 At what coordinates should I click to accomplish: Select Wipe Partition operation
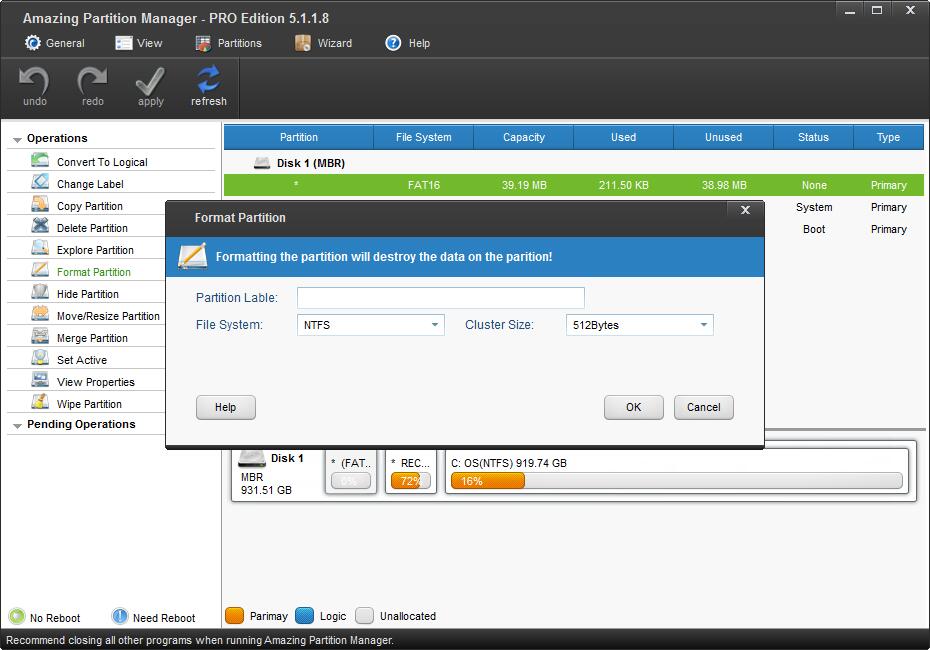click(x=89, y=404)
